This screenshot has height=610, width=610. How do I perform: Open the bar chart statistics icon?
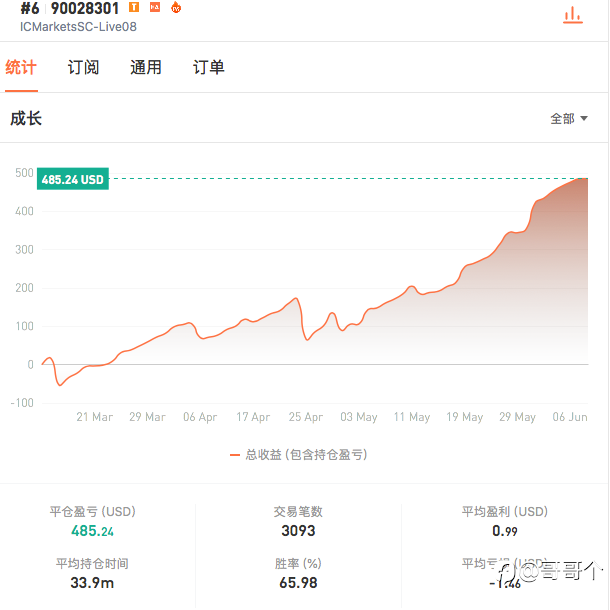click(x=573, y=16)
